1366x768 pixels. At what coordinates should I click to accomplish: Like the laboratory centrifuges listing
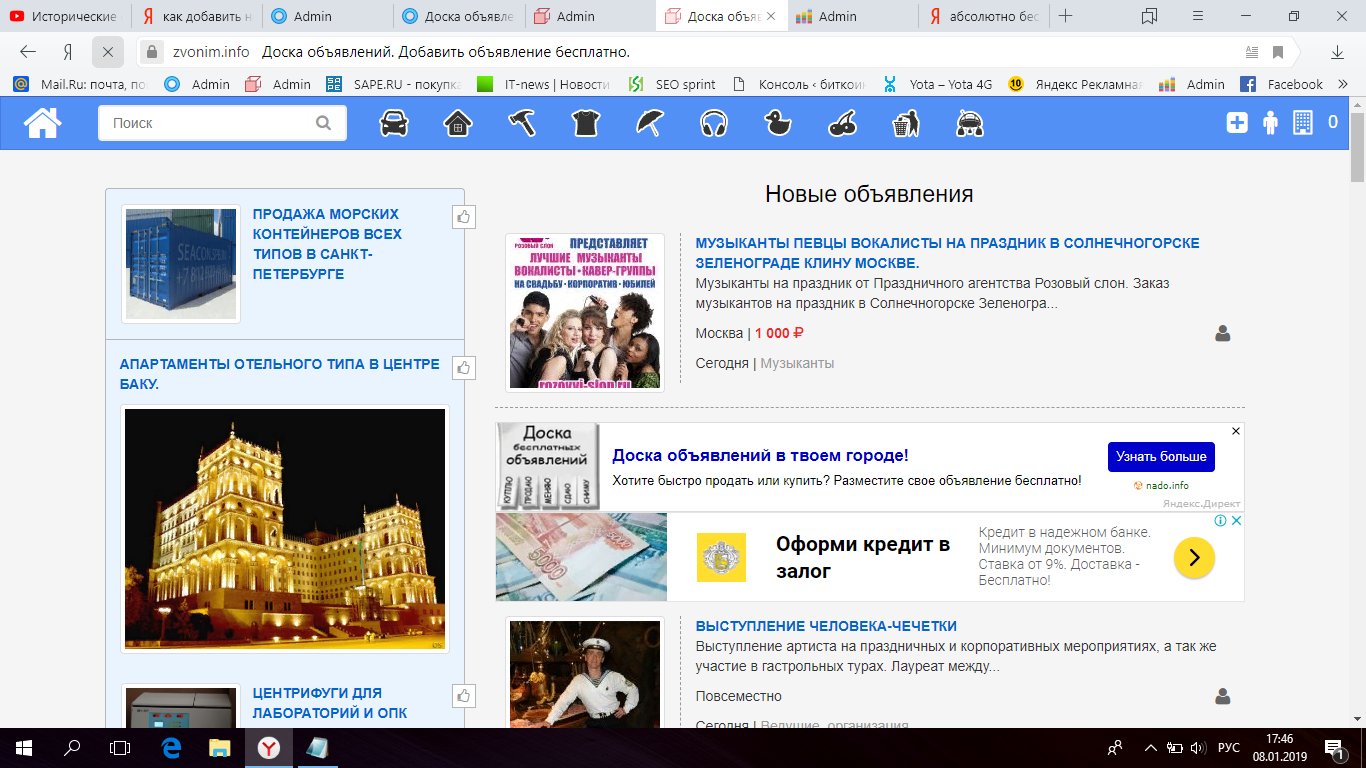(464, 696)
